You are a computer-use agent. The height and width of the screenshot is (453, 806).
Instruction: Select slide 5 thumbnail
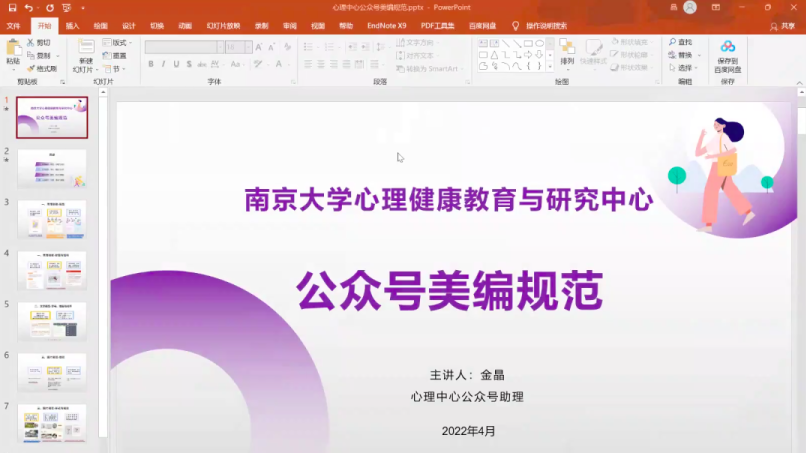(52, 321)
